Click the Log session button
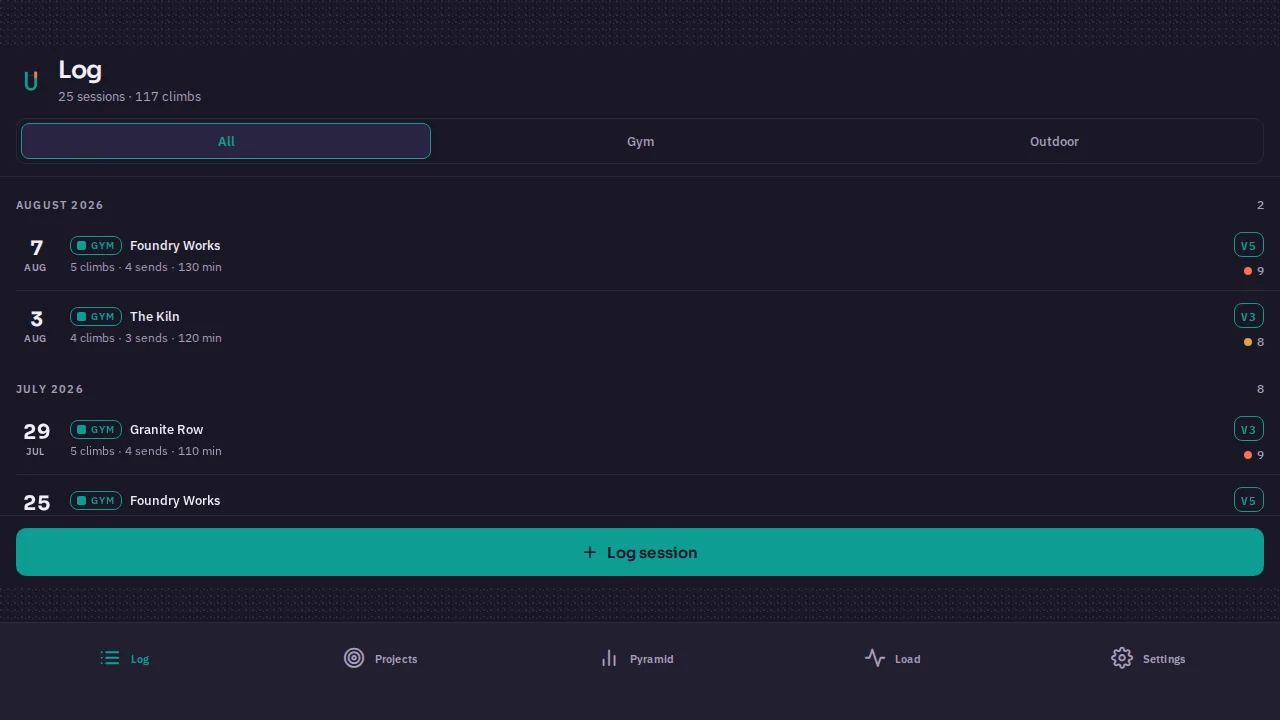The width and height of the screenshot is (1280, 720). tap(640, 552)
